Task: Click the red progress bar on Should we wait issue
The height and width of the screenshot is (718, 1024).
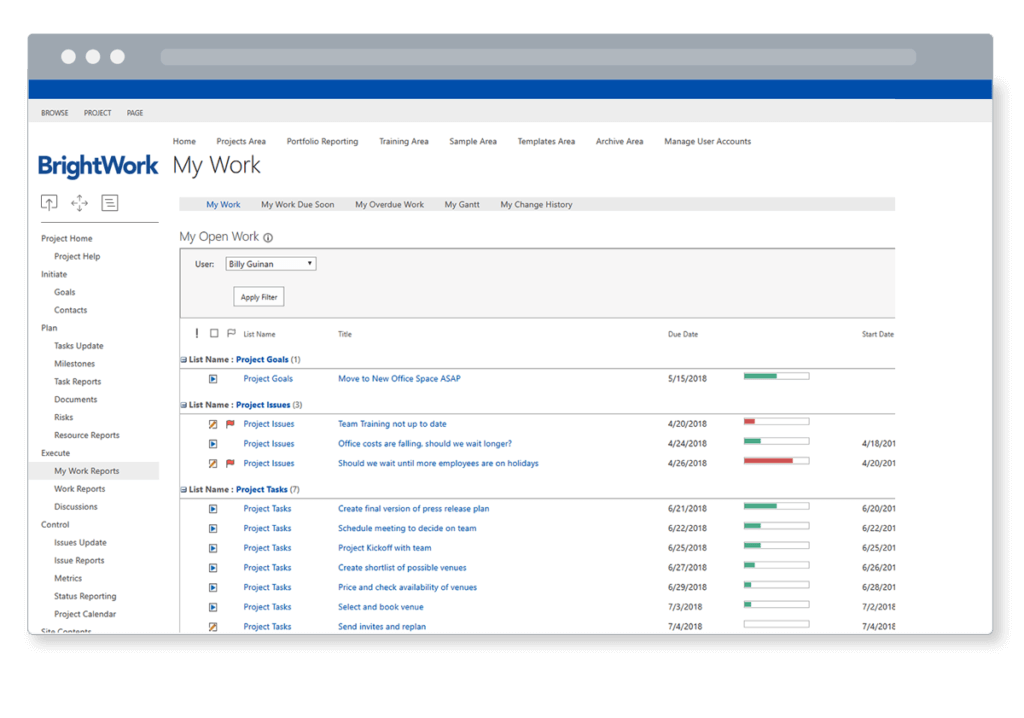Action: [x=775, y=461]
